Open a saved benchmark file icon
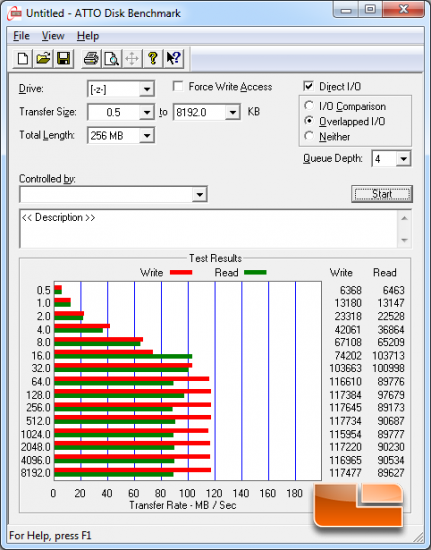 (x=43, y=58)
